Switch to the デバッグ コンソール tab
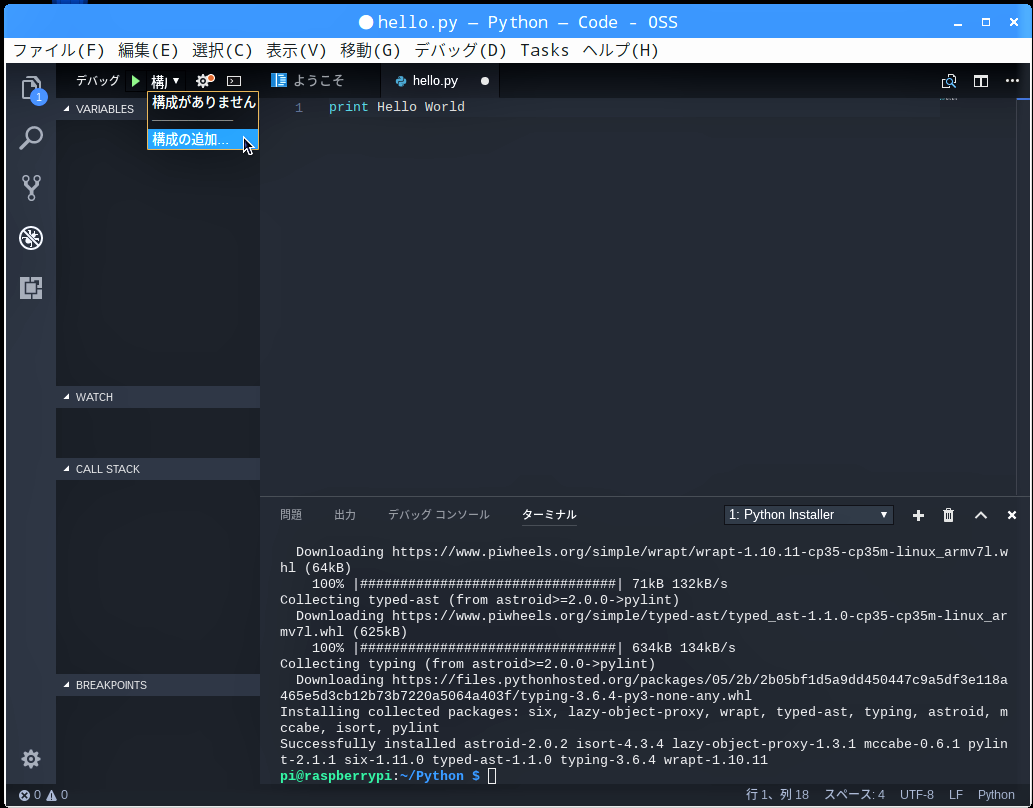 click(x=438, y=515)
